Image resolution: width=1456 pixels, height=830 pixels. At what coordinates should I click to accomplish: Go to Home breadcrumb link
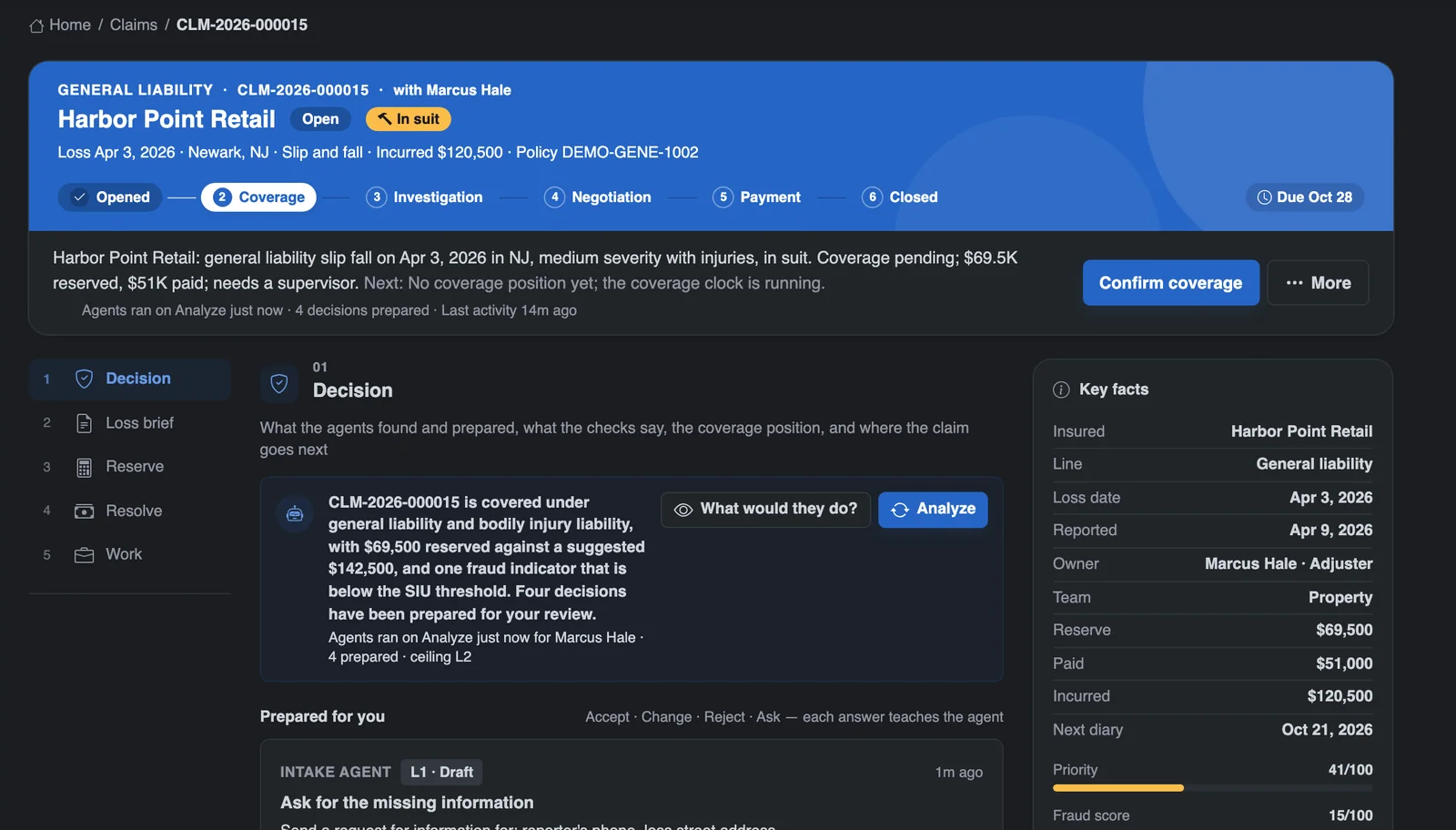pos(70,25)
